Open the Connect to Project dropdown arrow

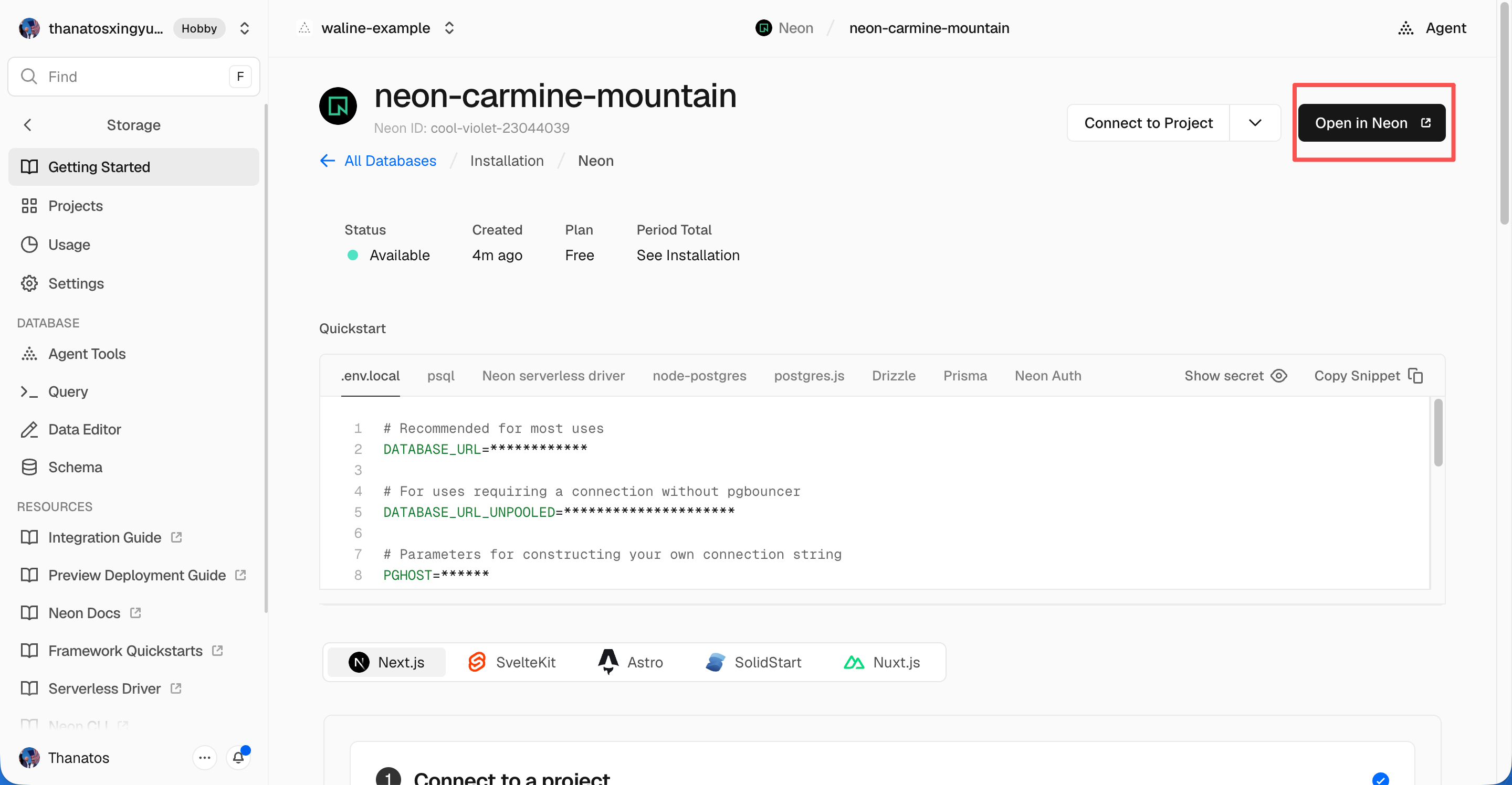(x=1255, y=123)
